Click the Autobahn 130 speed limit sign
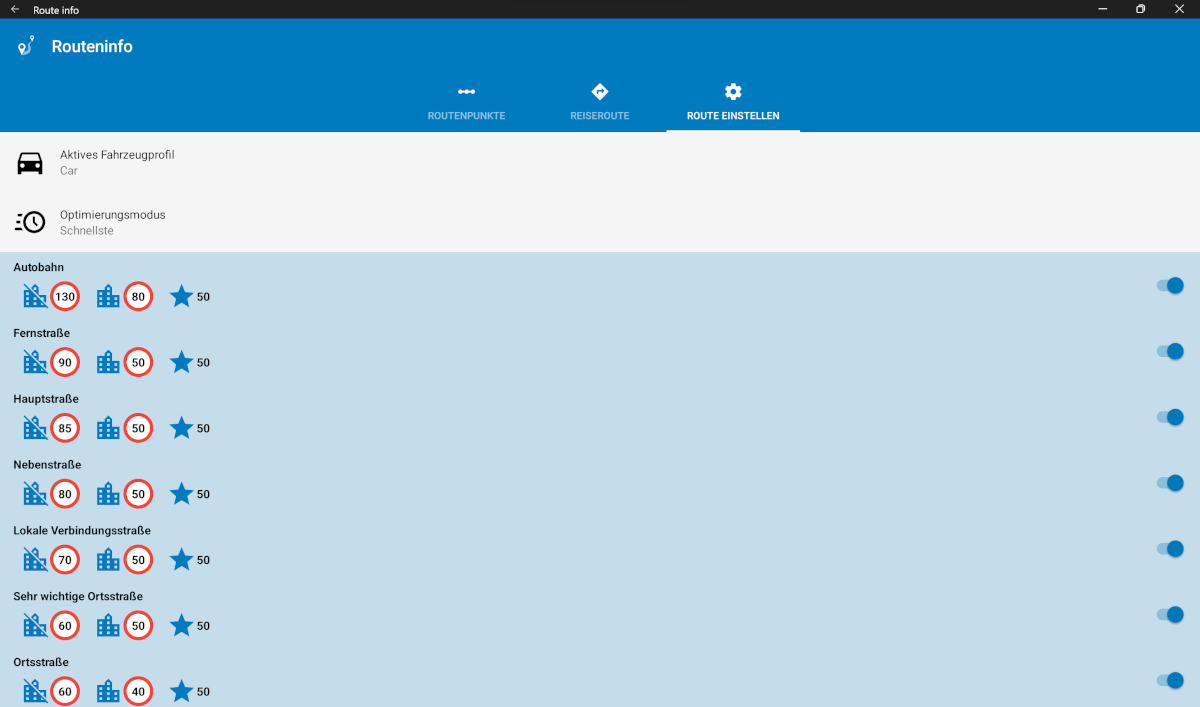Viewport: 1200px width, 707px height. point(65,297)
